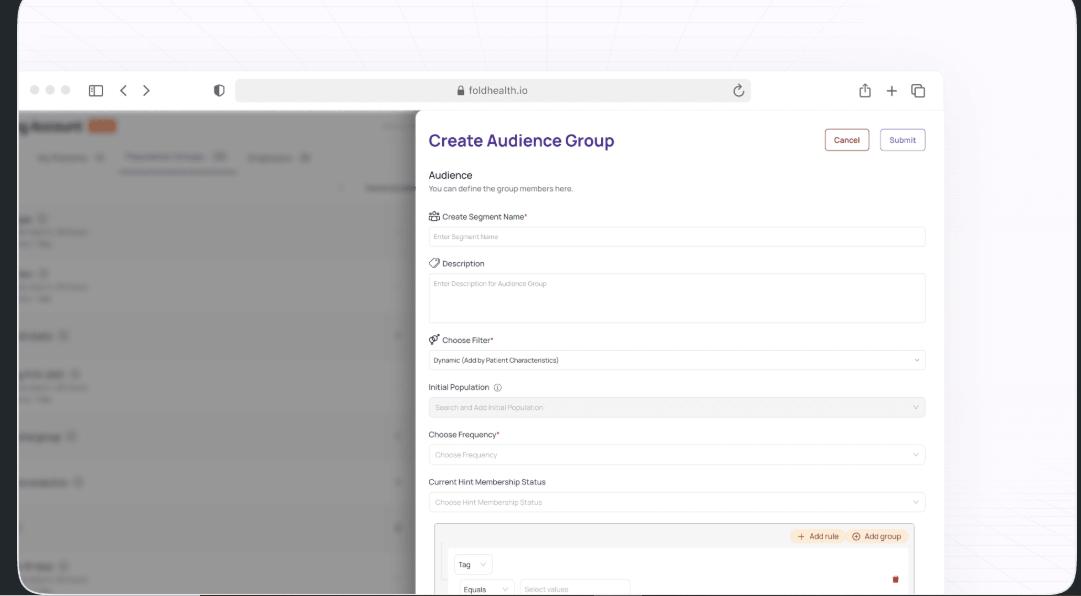Go forward with the browser forward arrow
This screenshot has width=1081, height=596.
[146, 90]
